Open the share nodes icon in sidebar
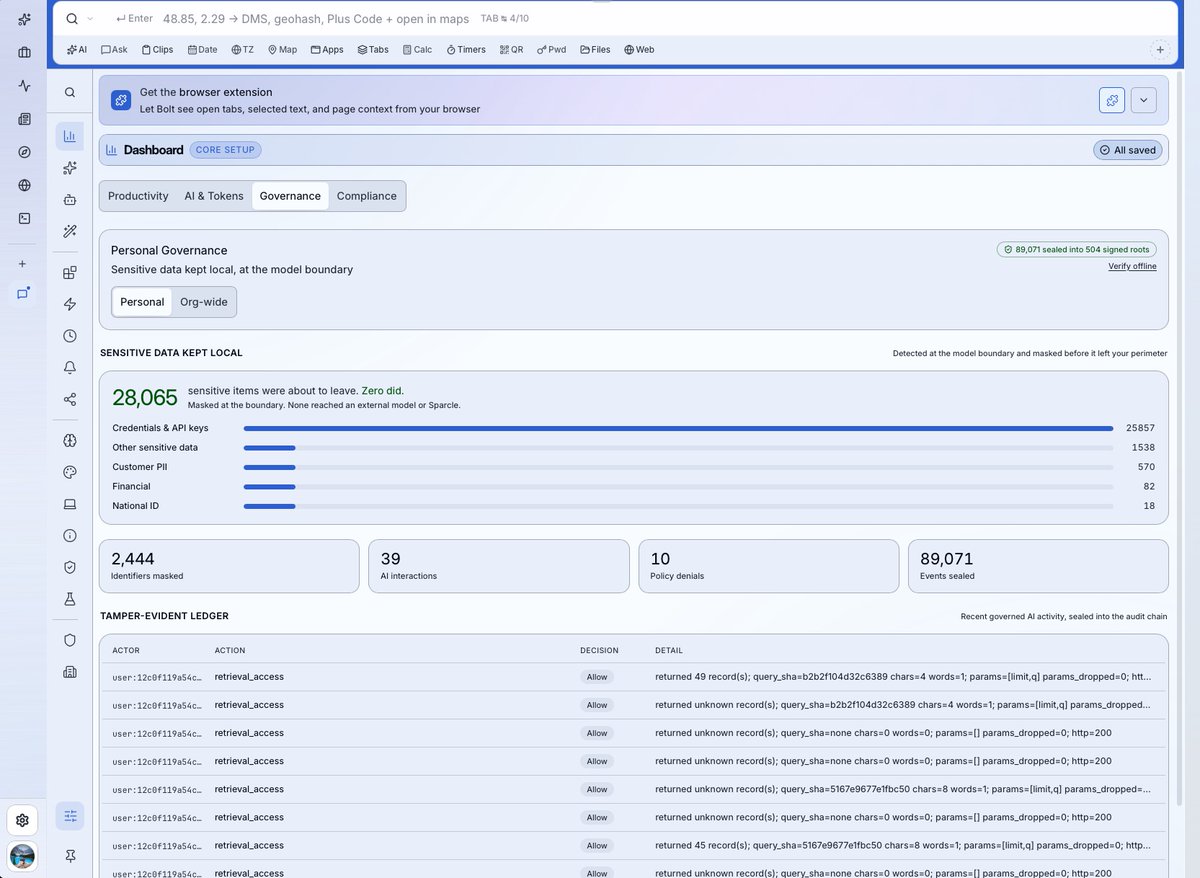1200x878 pixels. click(x=70, y=400)
